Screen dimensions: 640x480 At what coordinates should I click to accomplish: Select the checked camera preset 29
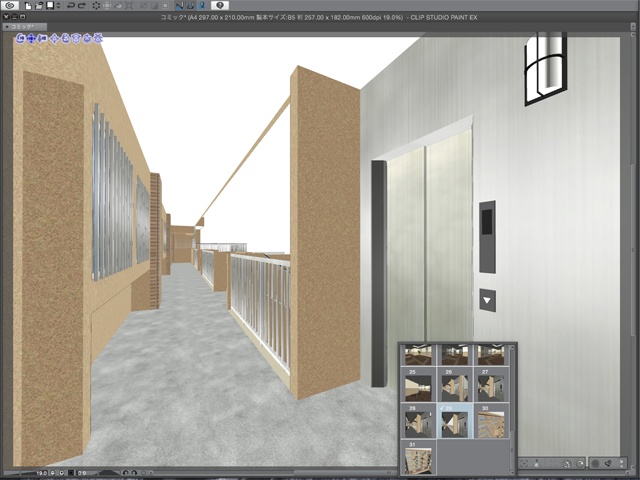pyautogui.click(x=455, y=421)
